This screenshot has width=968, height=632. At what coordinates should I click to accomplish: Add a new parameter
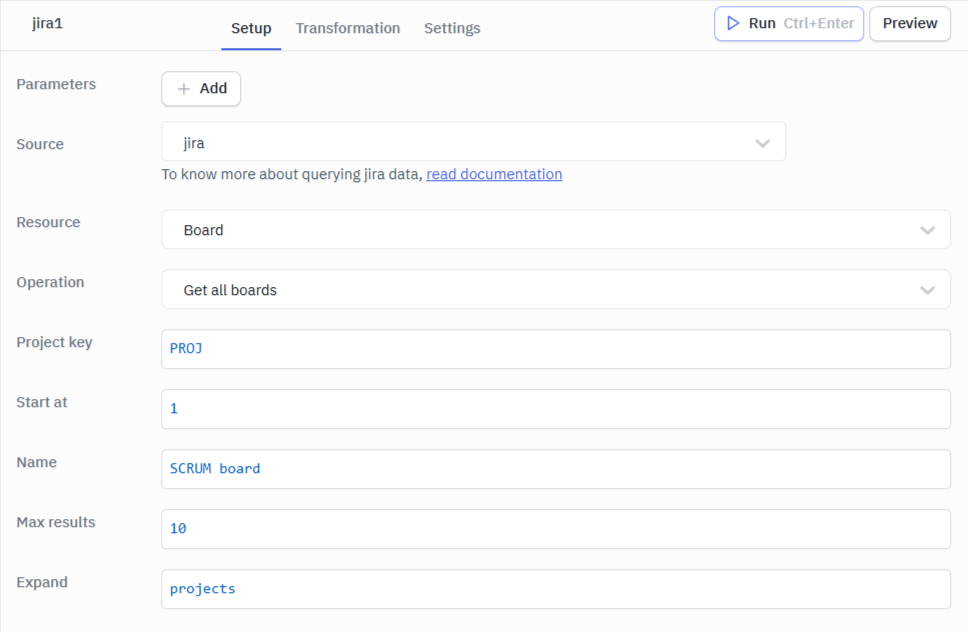click(201, 89)
